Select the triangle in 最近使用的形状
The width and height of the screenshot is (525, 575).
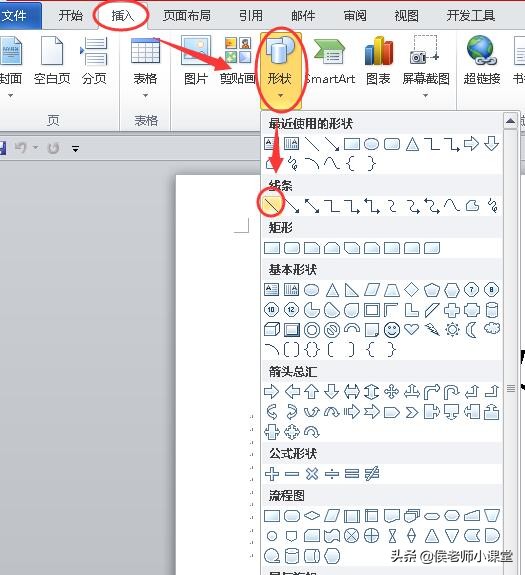coord(412,144)
